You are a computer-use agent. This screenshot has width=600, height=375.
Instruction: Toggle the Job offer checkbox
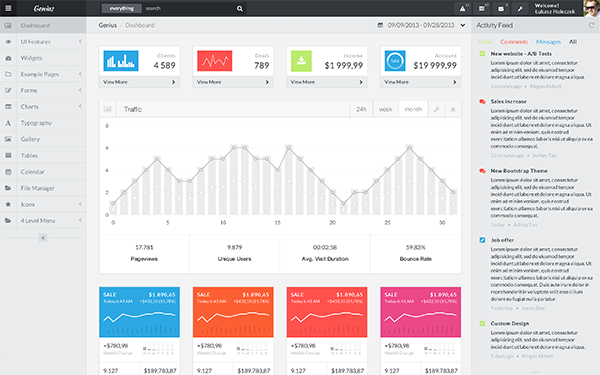[x=482, y=240]
